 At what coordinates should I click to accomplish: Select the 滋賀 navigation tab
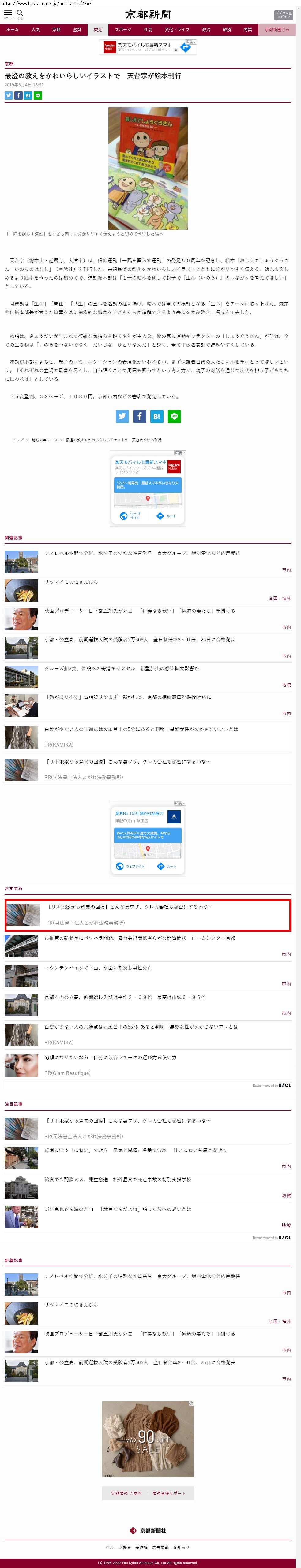(x=77, y=29)
